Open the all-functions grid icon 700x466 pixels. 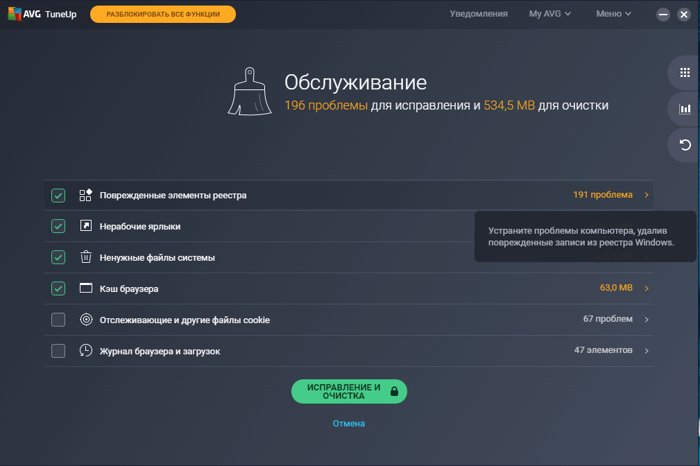pos(685,72)
